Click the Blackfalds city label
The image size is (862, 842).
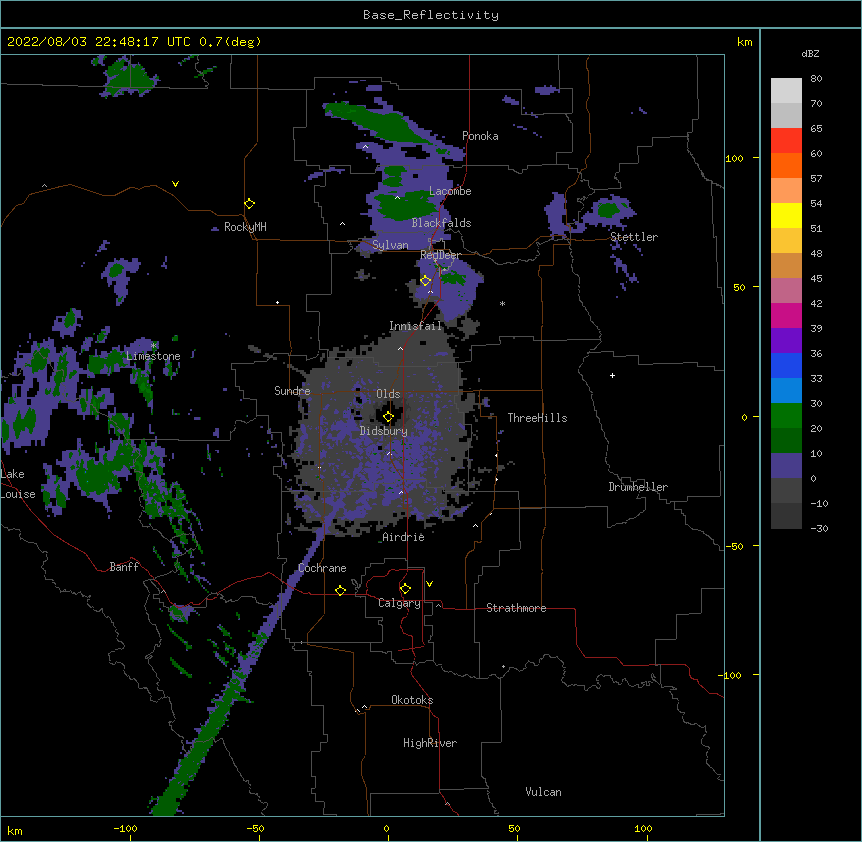(441, 223)
